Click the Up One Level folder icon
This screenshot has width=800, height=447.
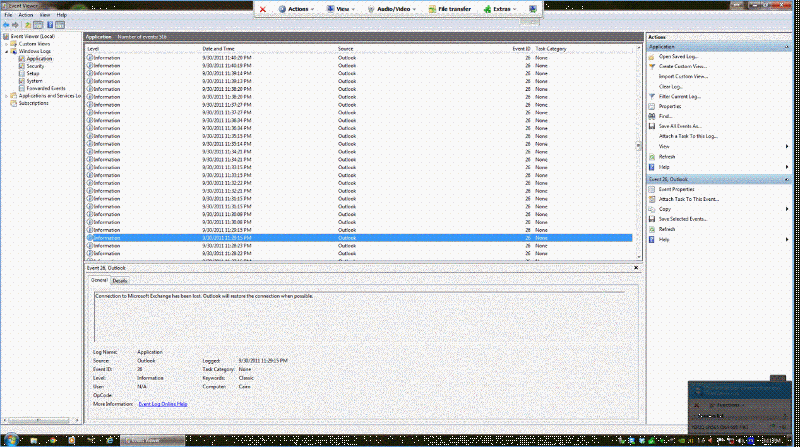pos(28,24)
